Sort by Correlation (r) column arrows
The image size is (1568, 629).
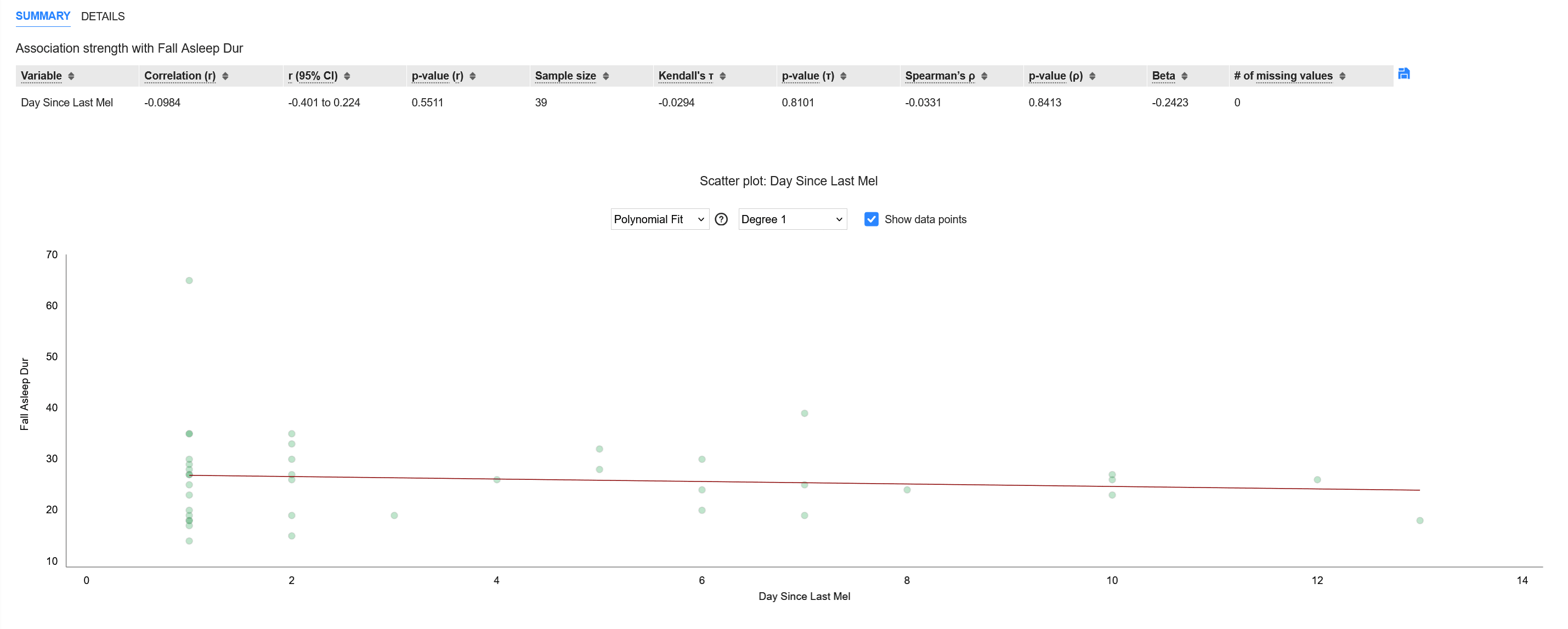[225, 76]
